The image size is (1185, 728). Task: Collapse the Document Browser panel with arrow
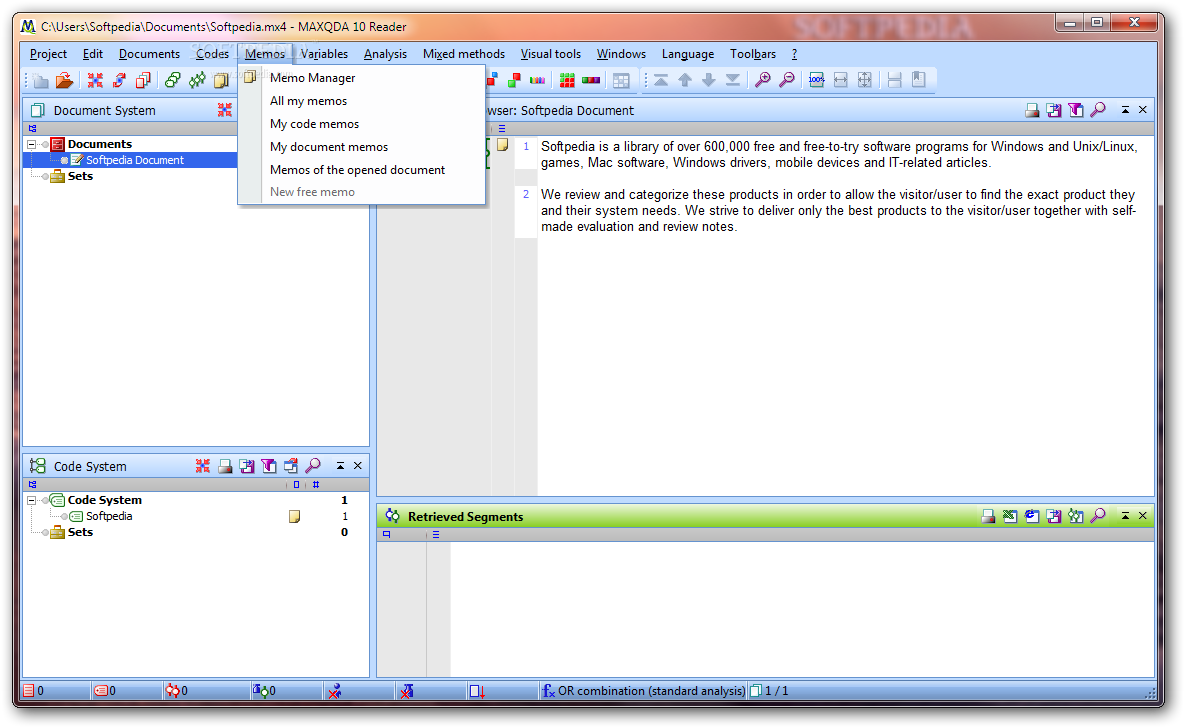[x=1125, y=110]
